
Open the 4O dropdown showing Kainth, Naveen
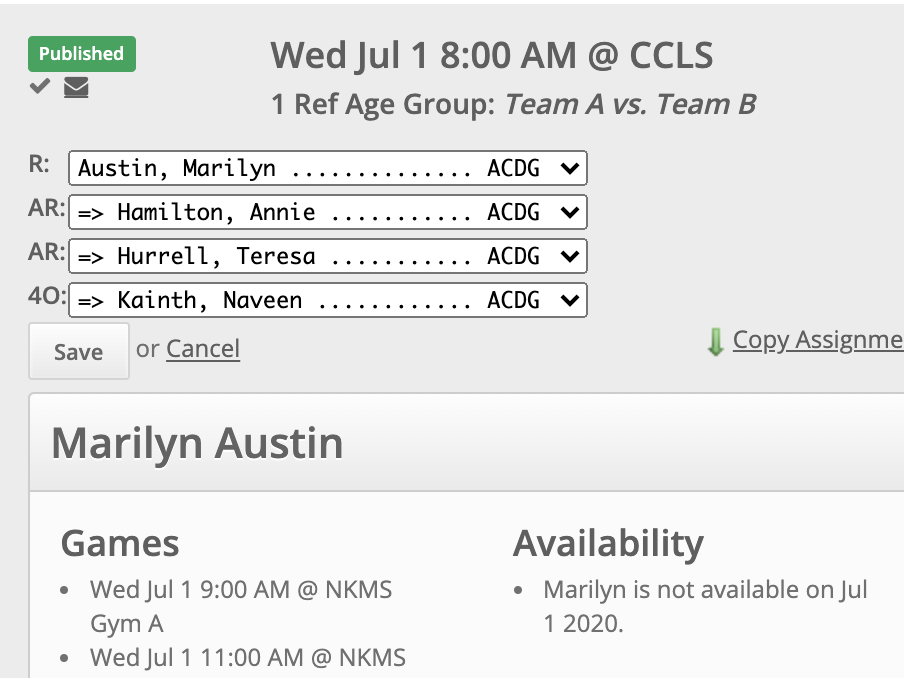click(327, 299)
